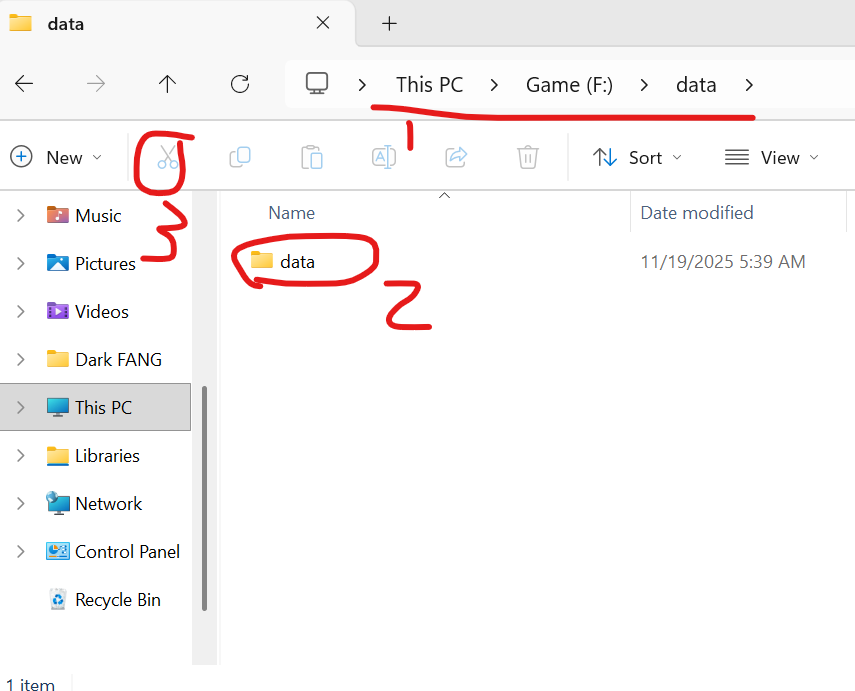
Task: Open a new tab with plus button
Action: (389, 23)
